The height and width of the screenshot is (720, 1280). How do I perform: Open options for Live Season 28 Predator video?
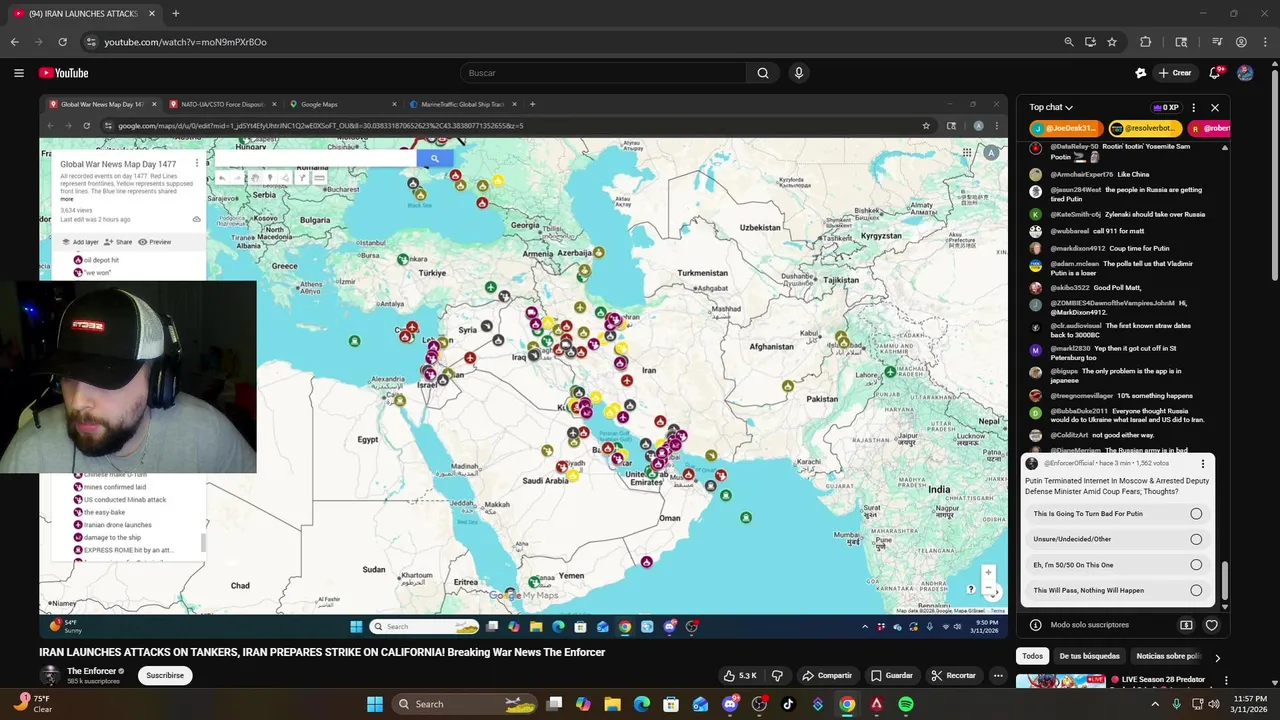(x=1226, y=681)
